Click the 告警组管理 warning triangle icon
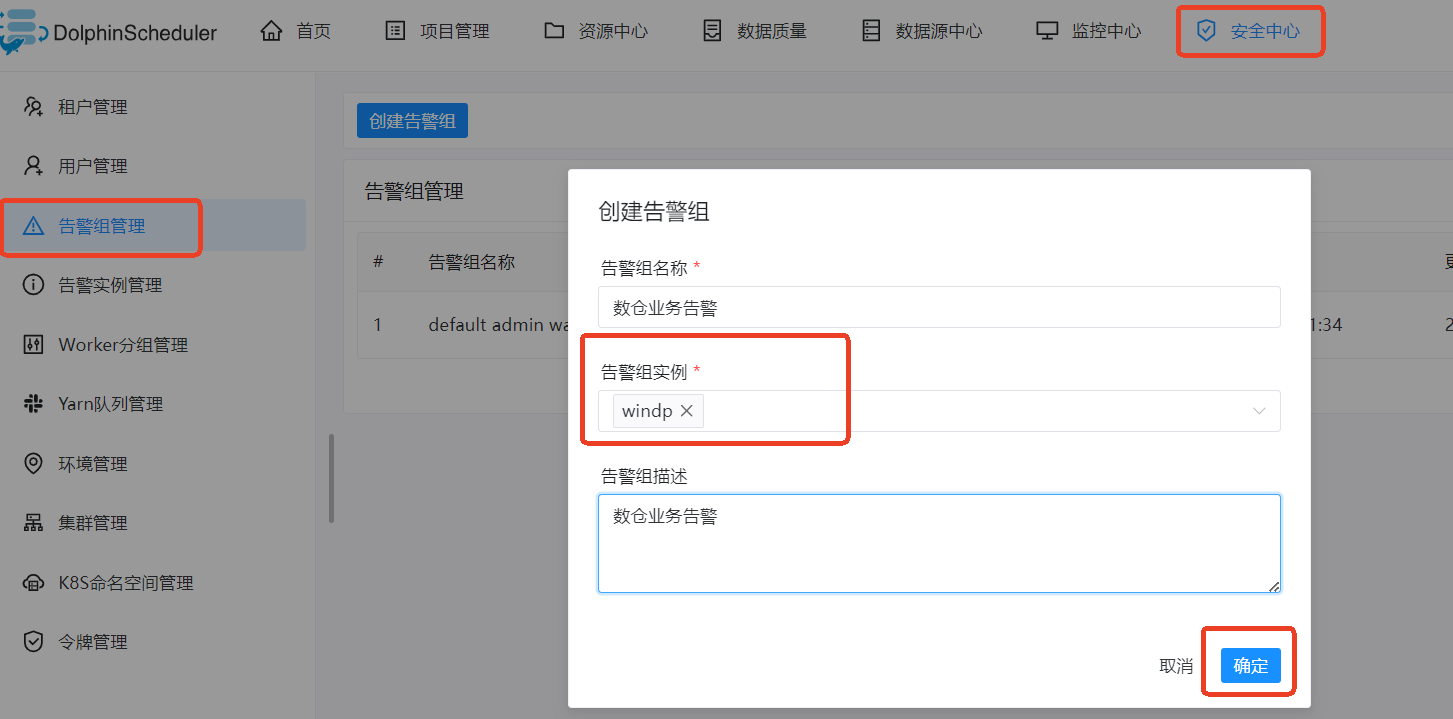The width and height of the screenshot is (1453, 719). (33, 226)
